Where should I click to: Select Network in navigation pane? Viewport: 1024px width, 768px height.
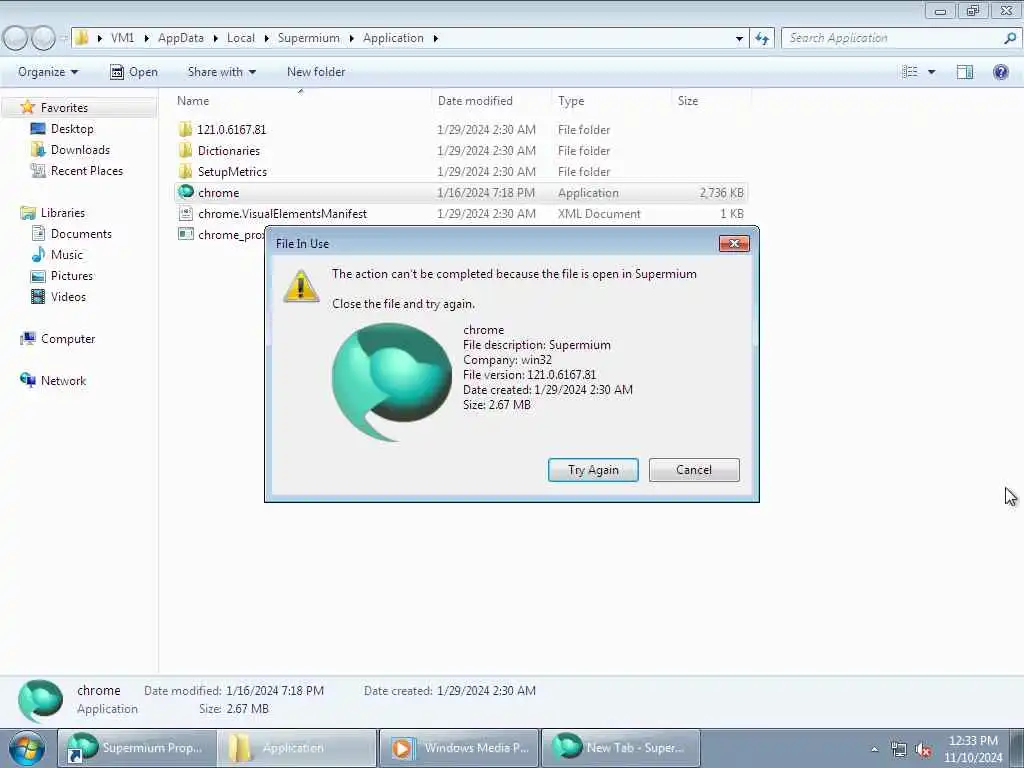63,381
